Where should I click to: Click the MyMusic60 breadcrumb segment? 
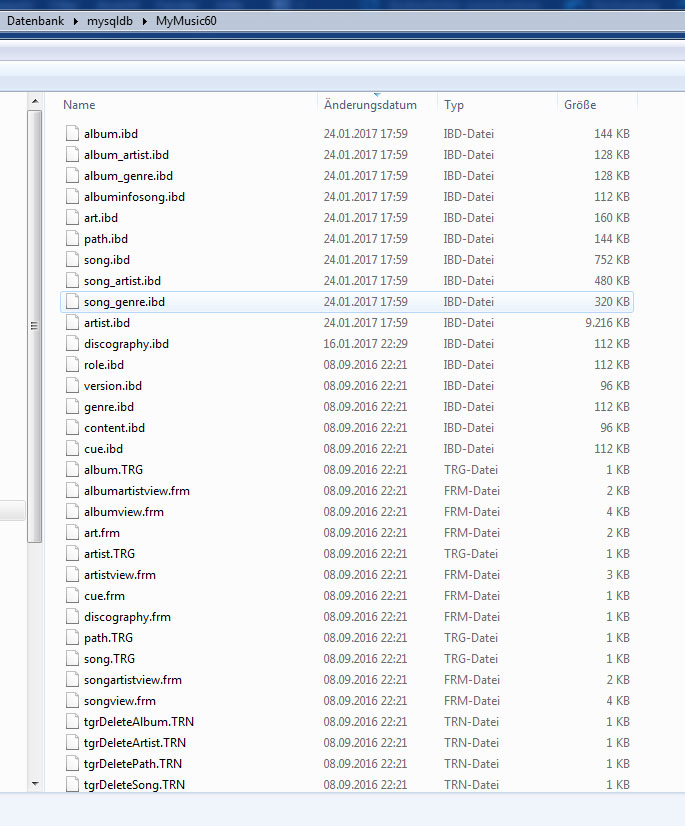click(x=186, y=21)
